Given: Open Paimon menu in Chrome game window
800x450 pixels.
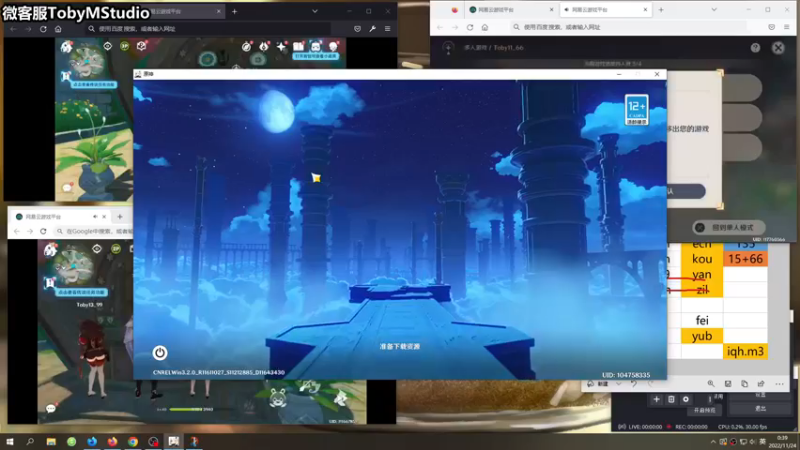Looking at the screenshot, I should (50, 250).
